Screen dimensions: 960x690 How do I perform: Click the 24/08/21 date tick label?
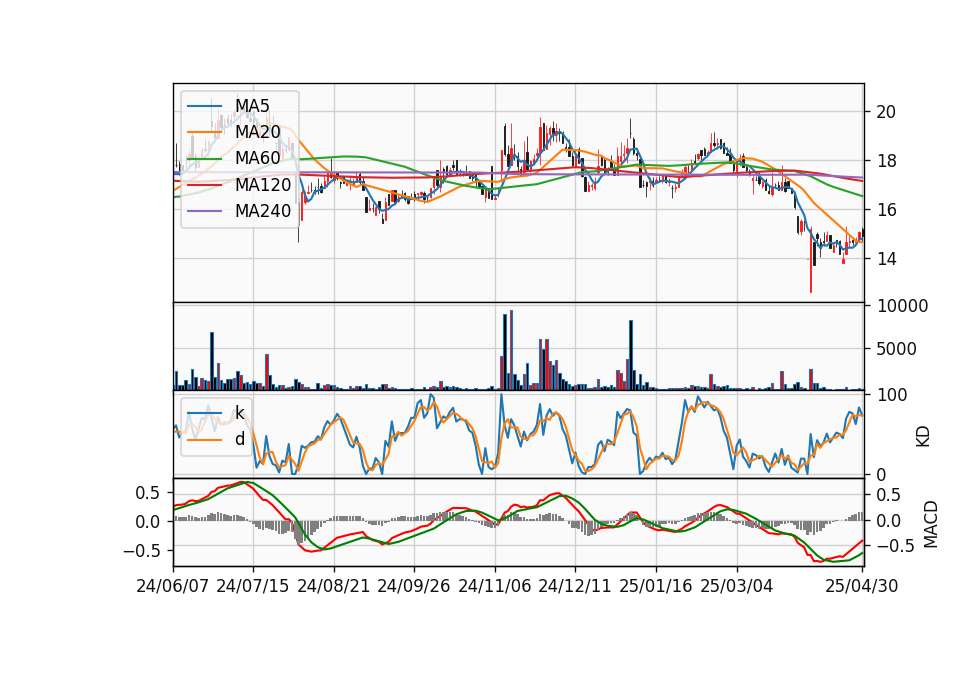(334, 586)
